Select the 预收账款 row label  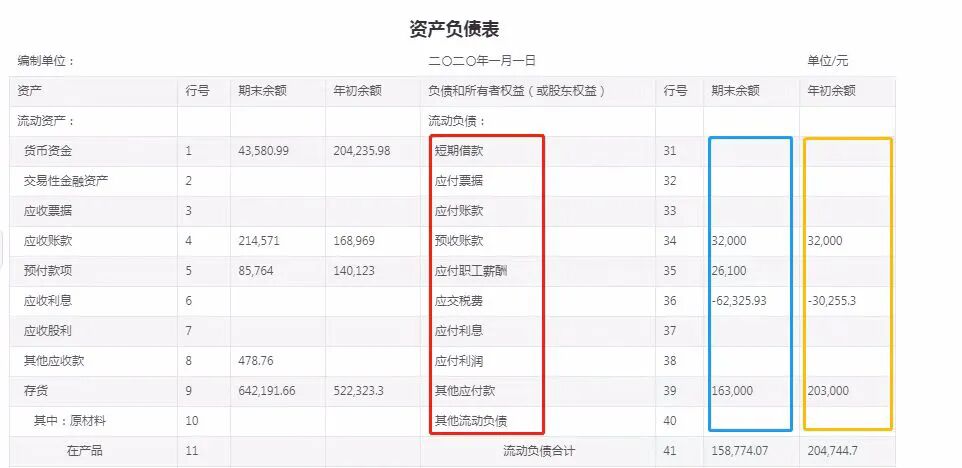pyautogui.click(x=459, y=241)
